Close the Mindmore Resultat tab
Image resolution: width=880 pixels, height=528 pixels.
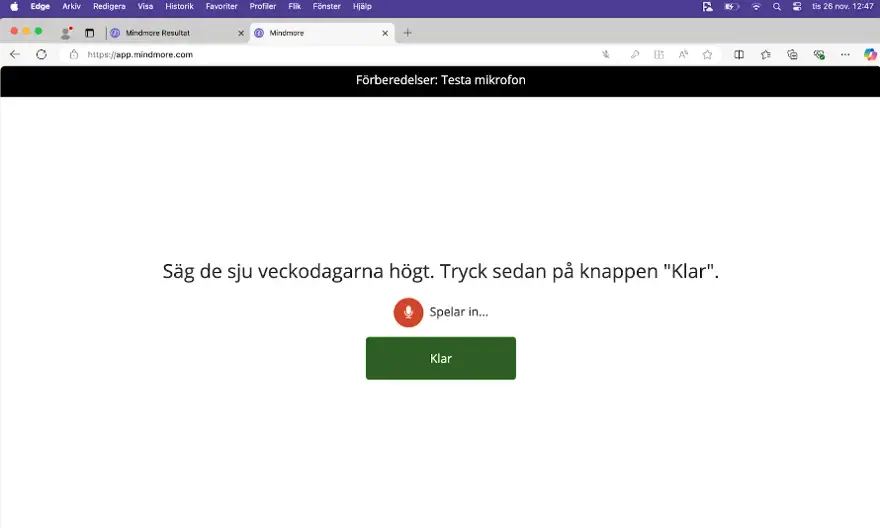241,33
